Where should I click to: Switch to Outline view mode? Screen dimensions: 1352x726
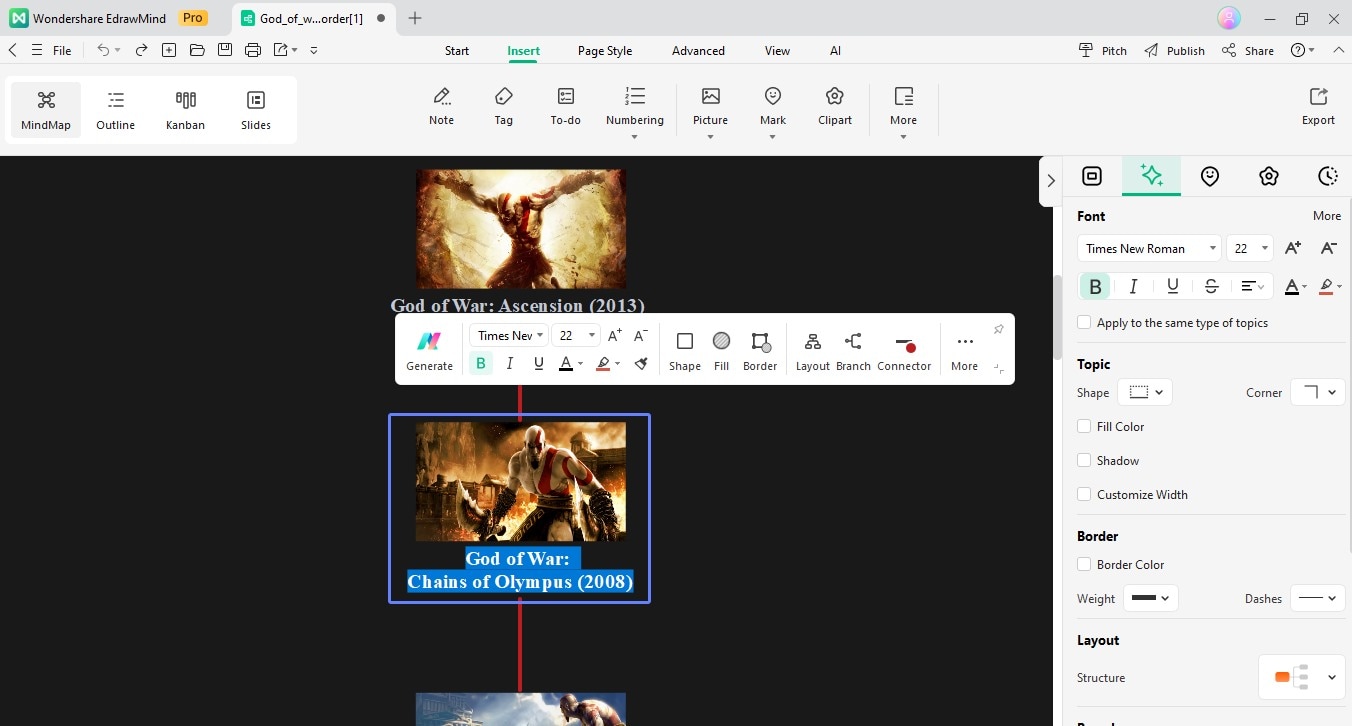116,110
